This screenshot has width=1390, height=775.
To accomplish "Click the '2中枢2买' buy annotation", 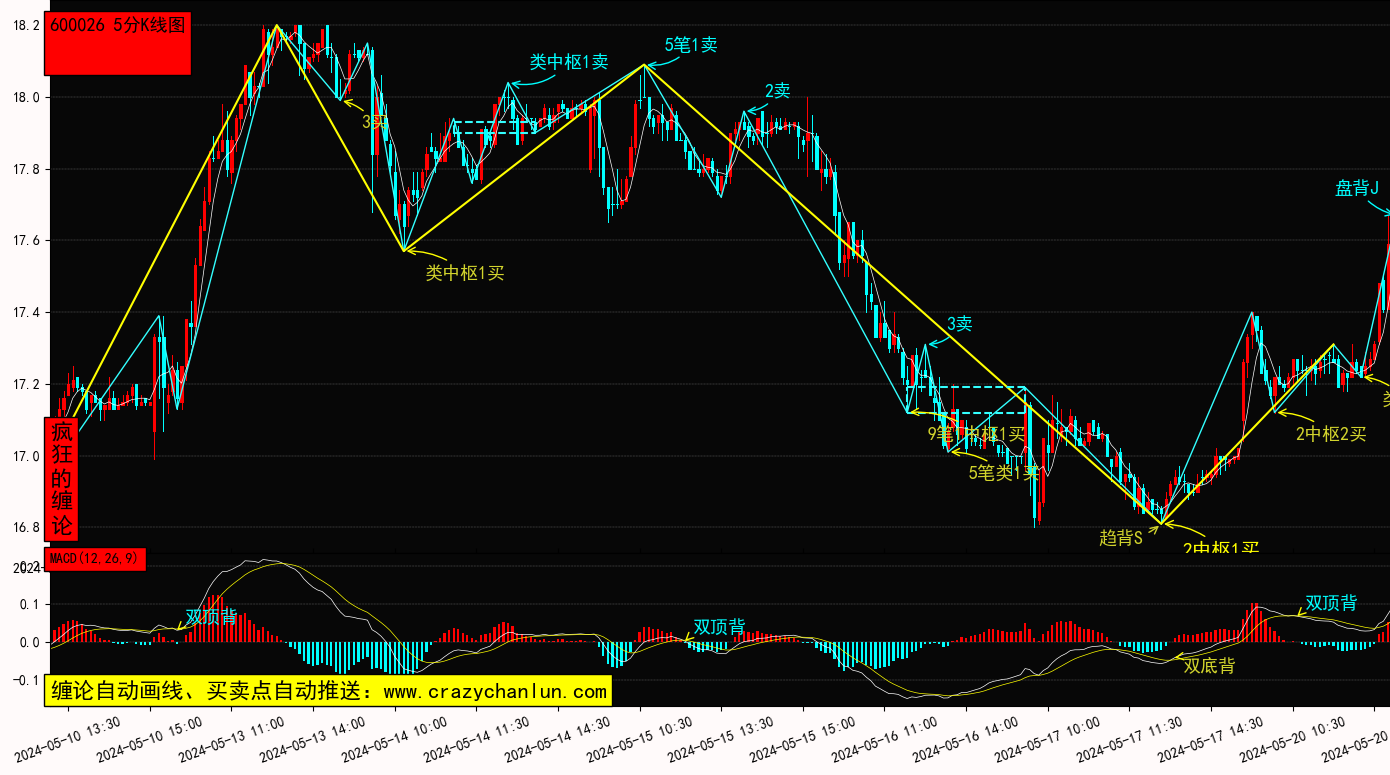I will coord(1331,434).
